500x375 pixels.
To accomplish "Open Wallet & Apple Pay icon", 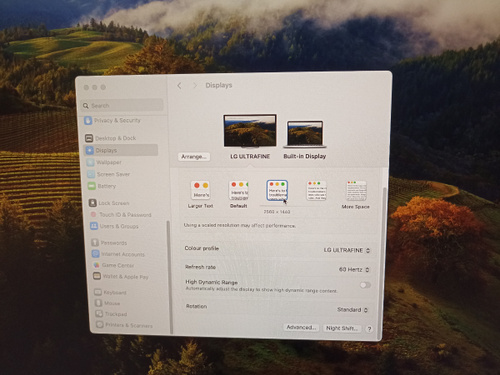I will 97,276.
